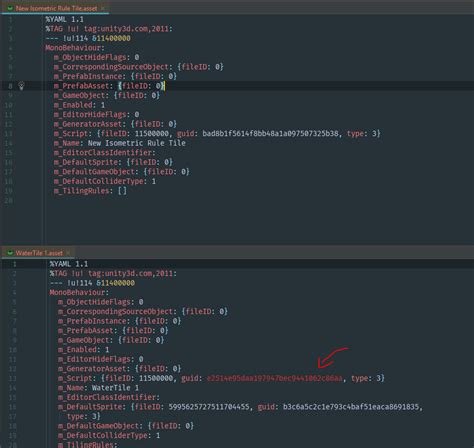Click 'm_Enabled: 1' in WaterTile editor
The width and height of the screenshot is (474, 448).
click(x=84, y=350)
